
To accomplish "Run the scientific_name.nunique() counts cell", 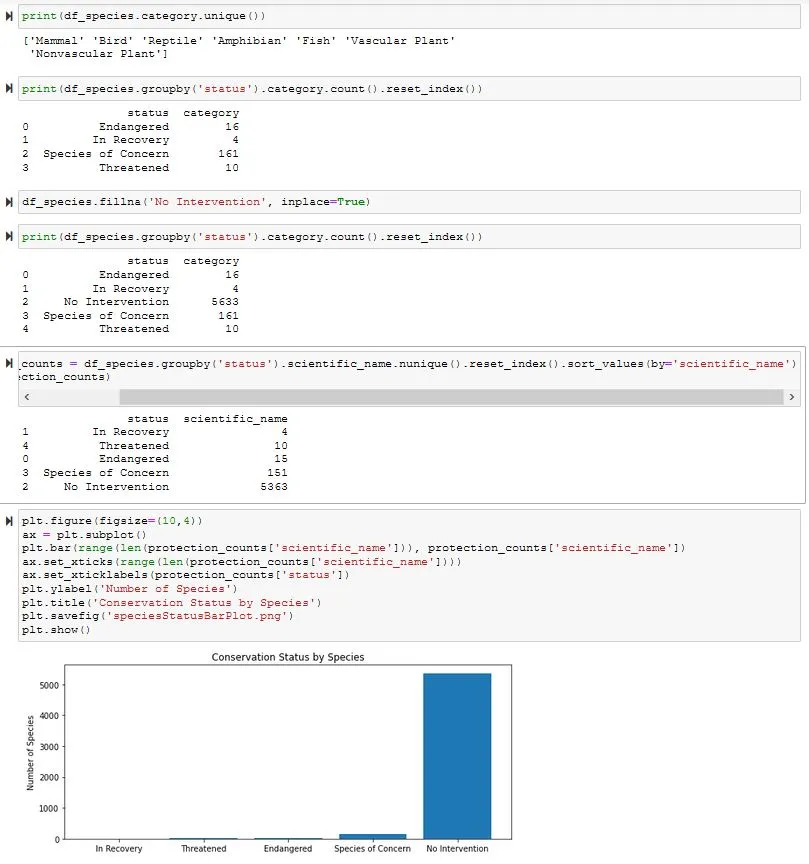I will click(x=9, y=363).
